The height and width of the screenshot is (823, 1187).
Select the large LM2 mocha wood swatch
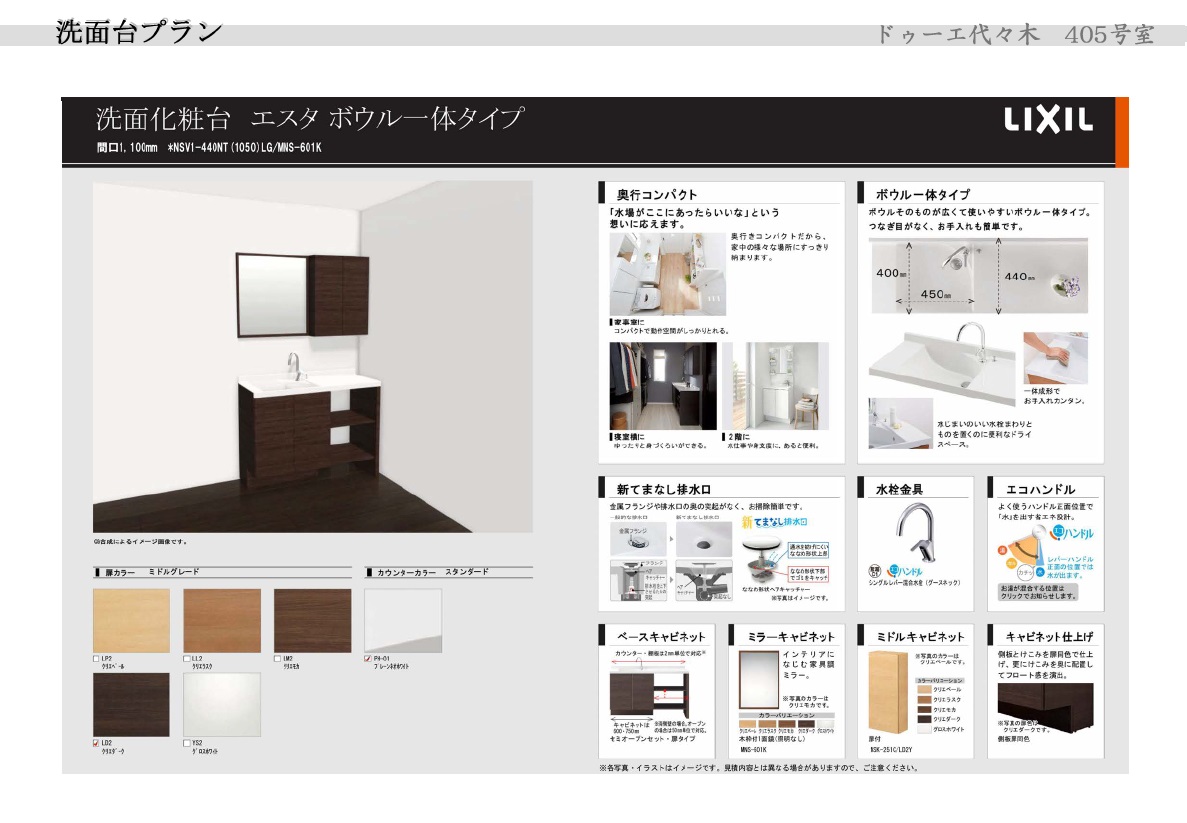click(313, 621)
